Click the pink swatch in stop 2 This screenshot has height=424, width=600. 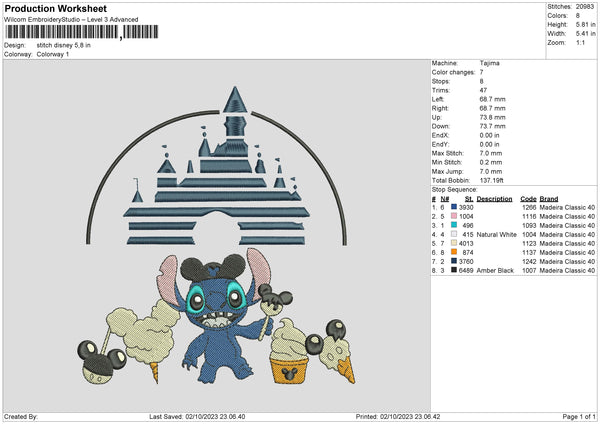point(454,216)
